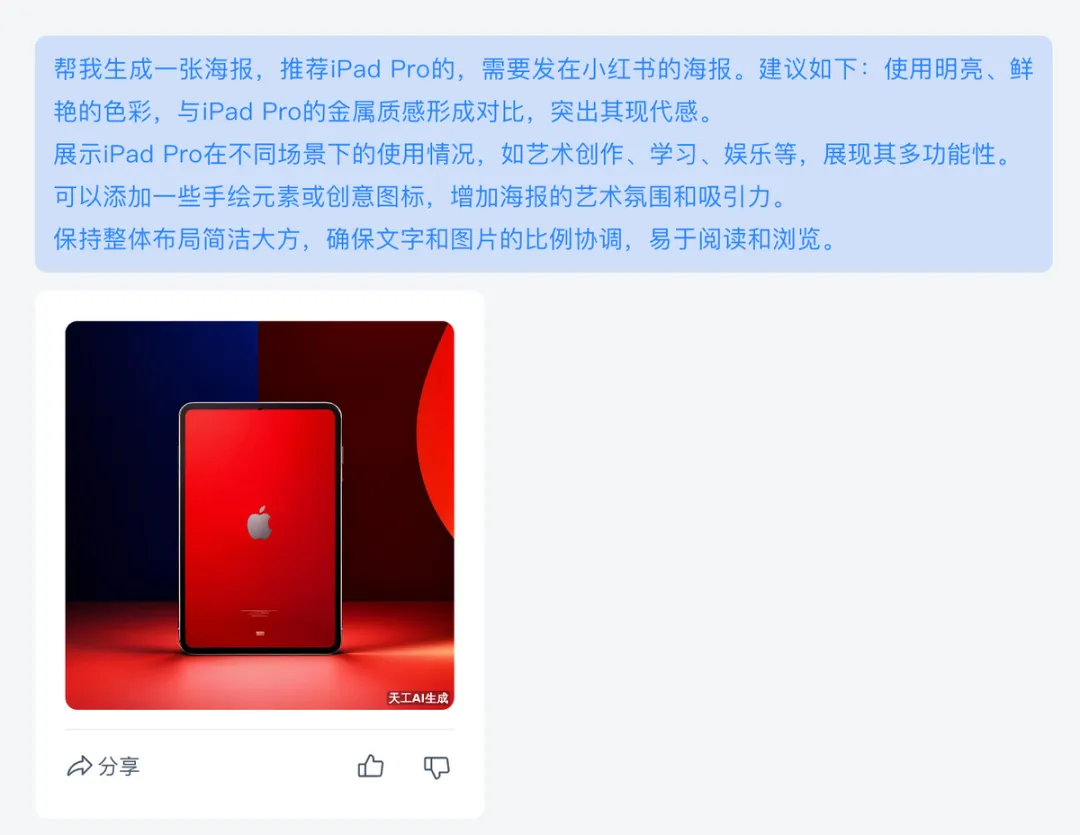The height and width of the screenshot is (835, 1080).
Task: Click the line starting with 艳的色彩
Action: pyautogui.click(x=385, y=112)
